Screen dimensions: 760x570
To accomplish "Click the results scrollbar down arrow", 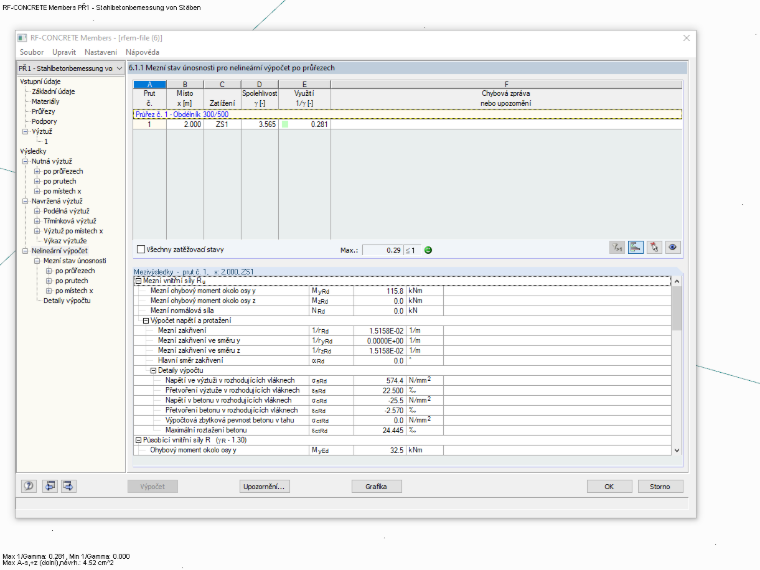I will click(x=677, y=450).
